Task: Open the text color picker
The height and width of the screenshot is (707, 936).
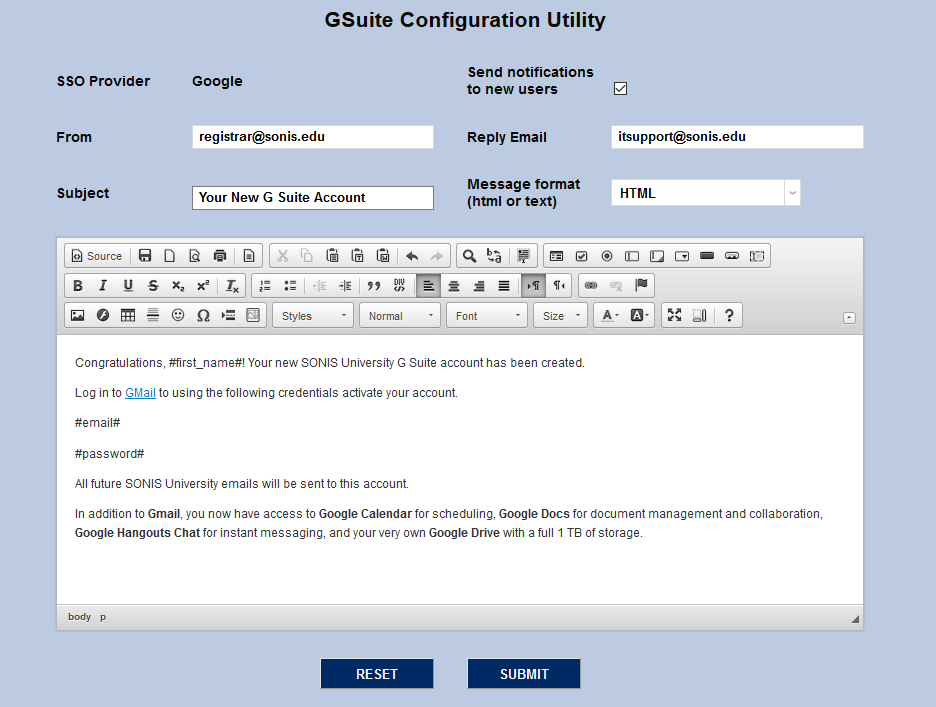Action: pyautogui.click(x=608, y=316)
